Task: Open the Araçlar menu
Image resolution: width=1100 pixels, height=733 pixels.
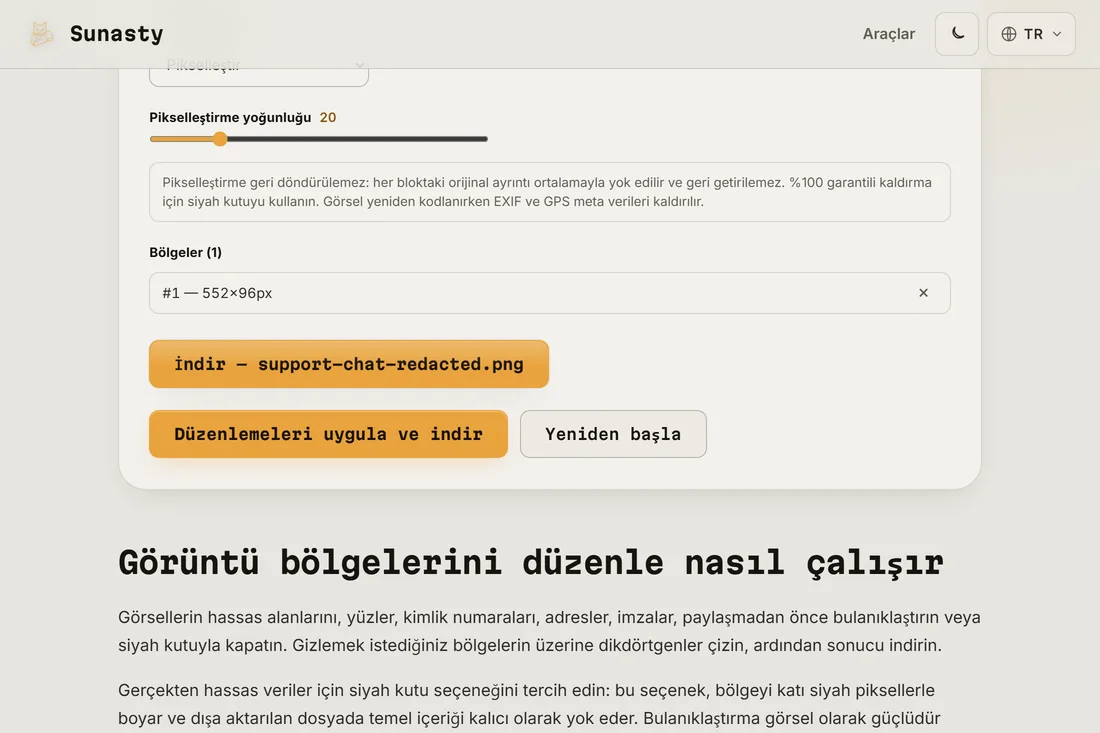Action: pos(889,34)
